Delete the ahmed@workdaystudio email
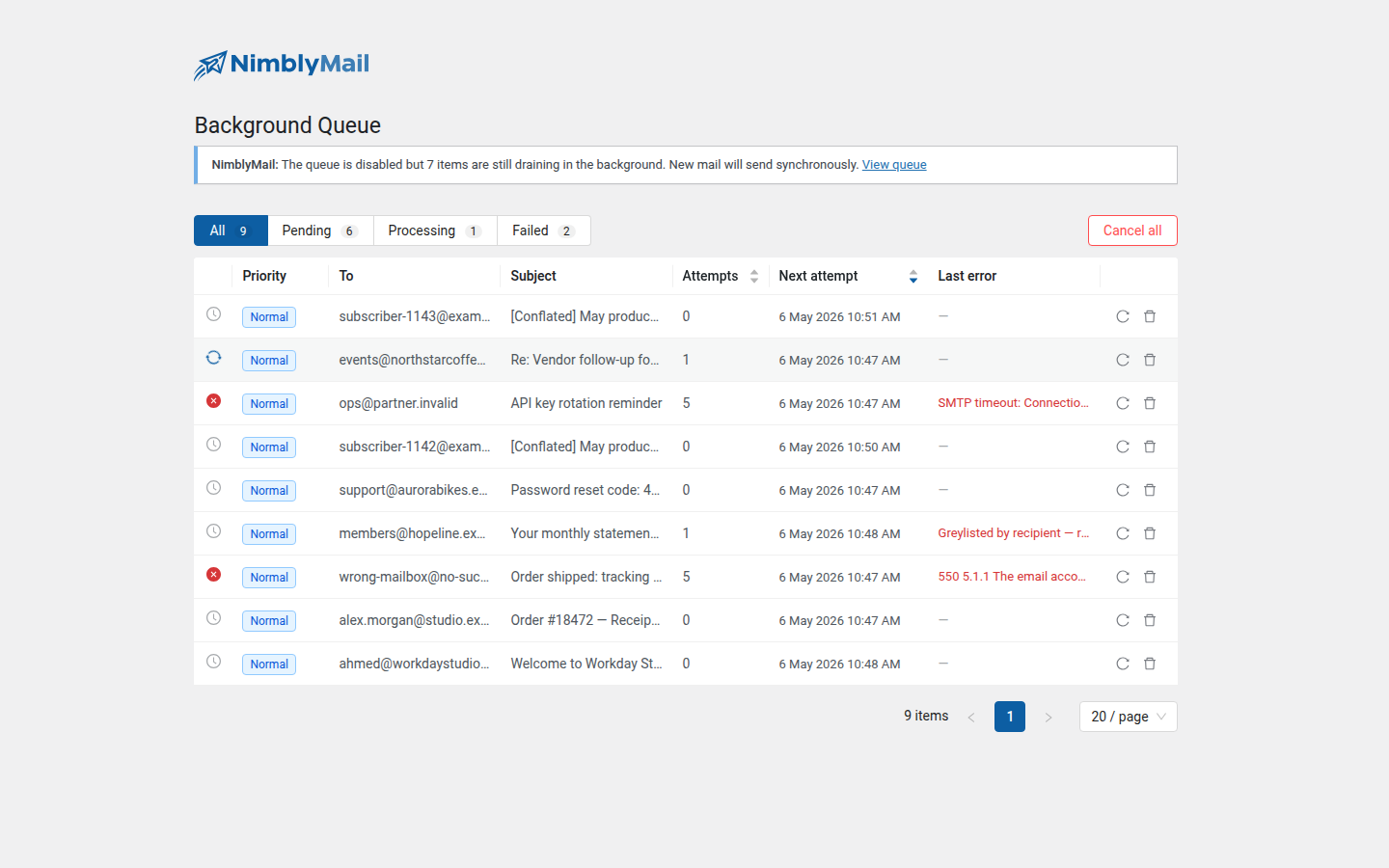This screenshot has width=1389, height=868. click(1150, 664)
